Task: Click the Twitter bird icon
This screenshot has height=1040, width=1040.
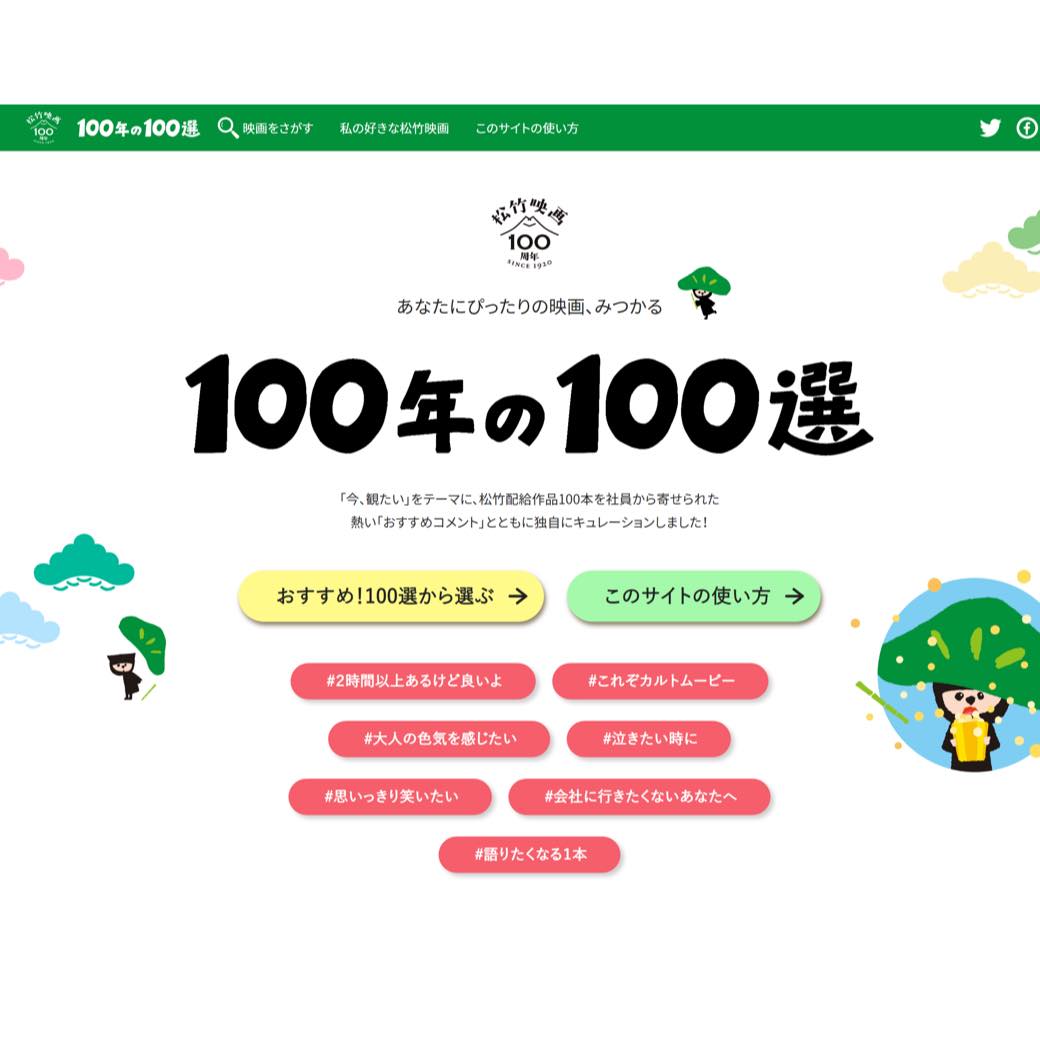Action: point(990,127)
